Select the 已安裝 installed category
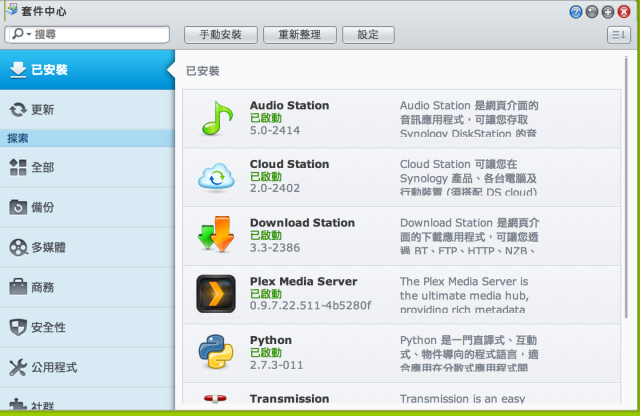This screenshot has height=416, width=640. pyautogui.click(x=87, y=70)
